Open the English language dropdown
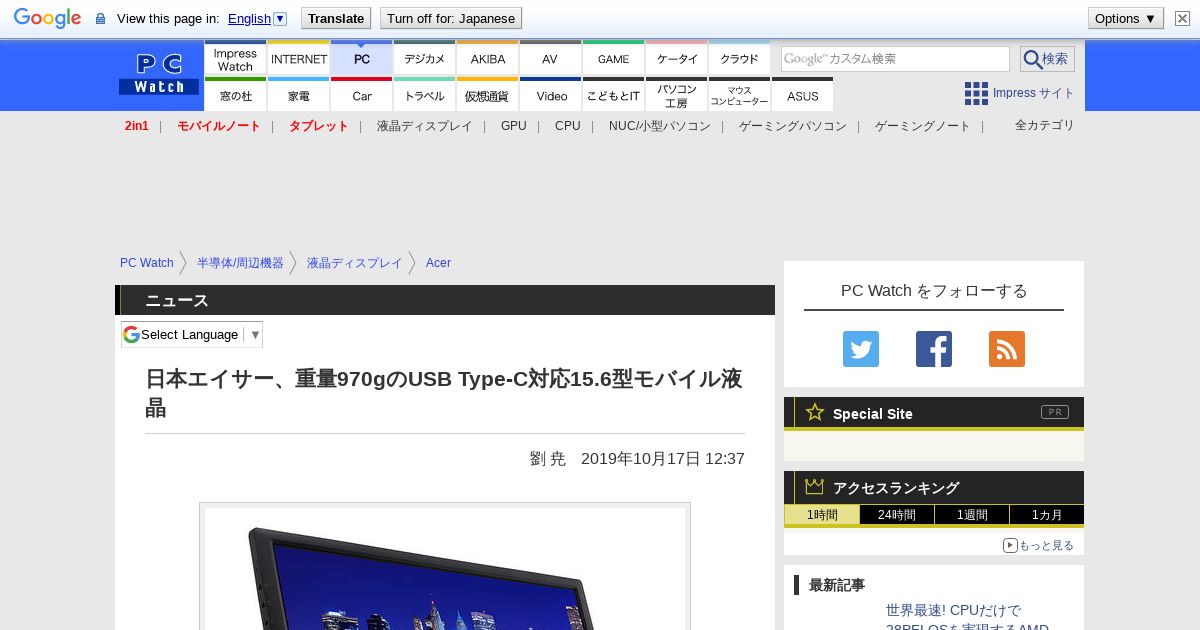 257,18
